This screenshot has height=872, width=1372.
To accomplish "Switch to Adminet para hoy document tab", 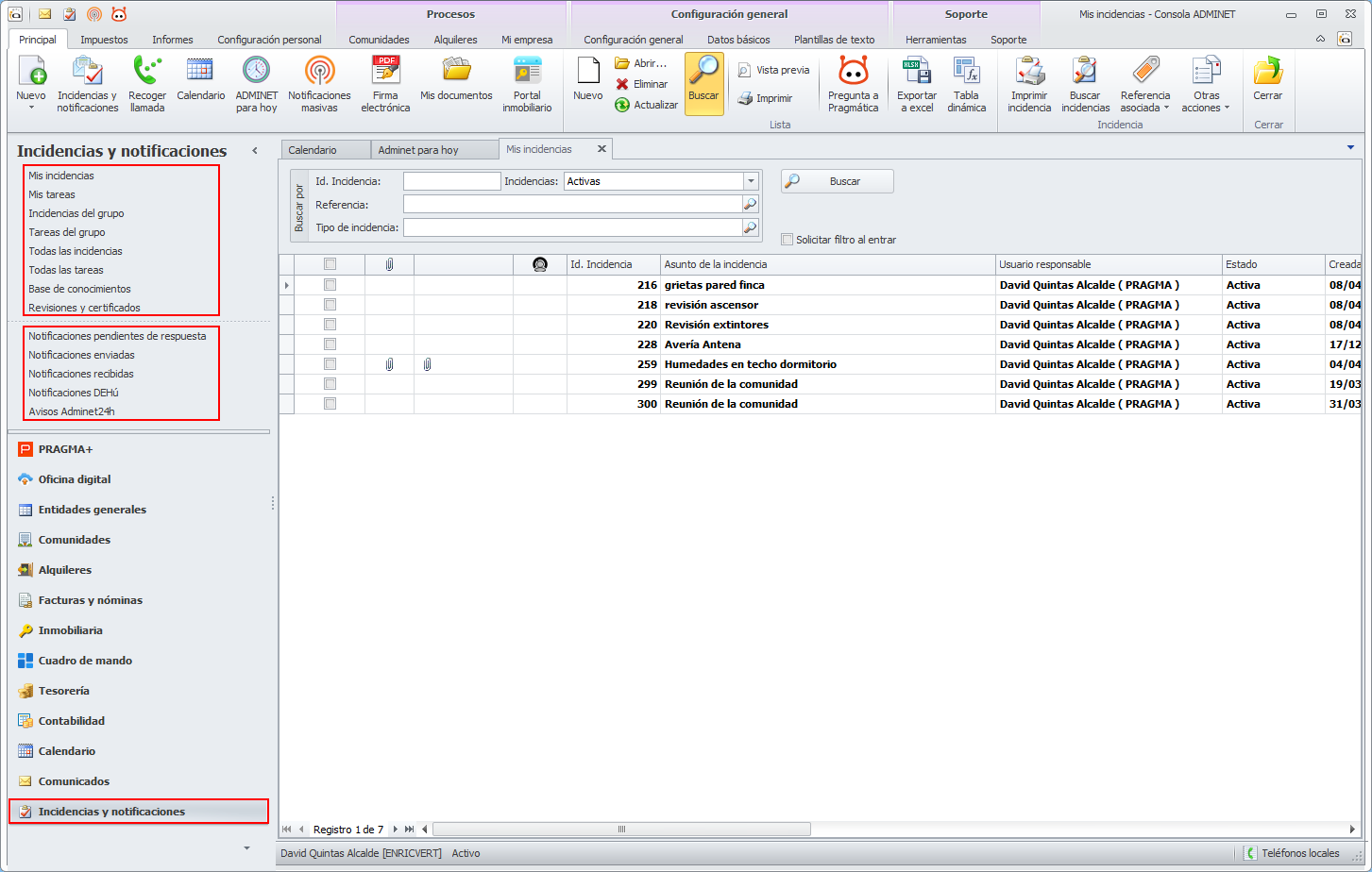I will pyautogui.click(x=433, y=150).
